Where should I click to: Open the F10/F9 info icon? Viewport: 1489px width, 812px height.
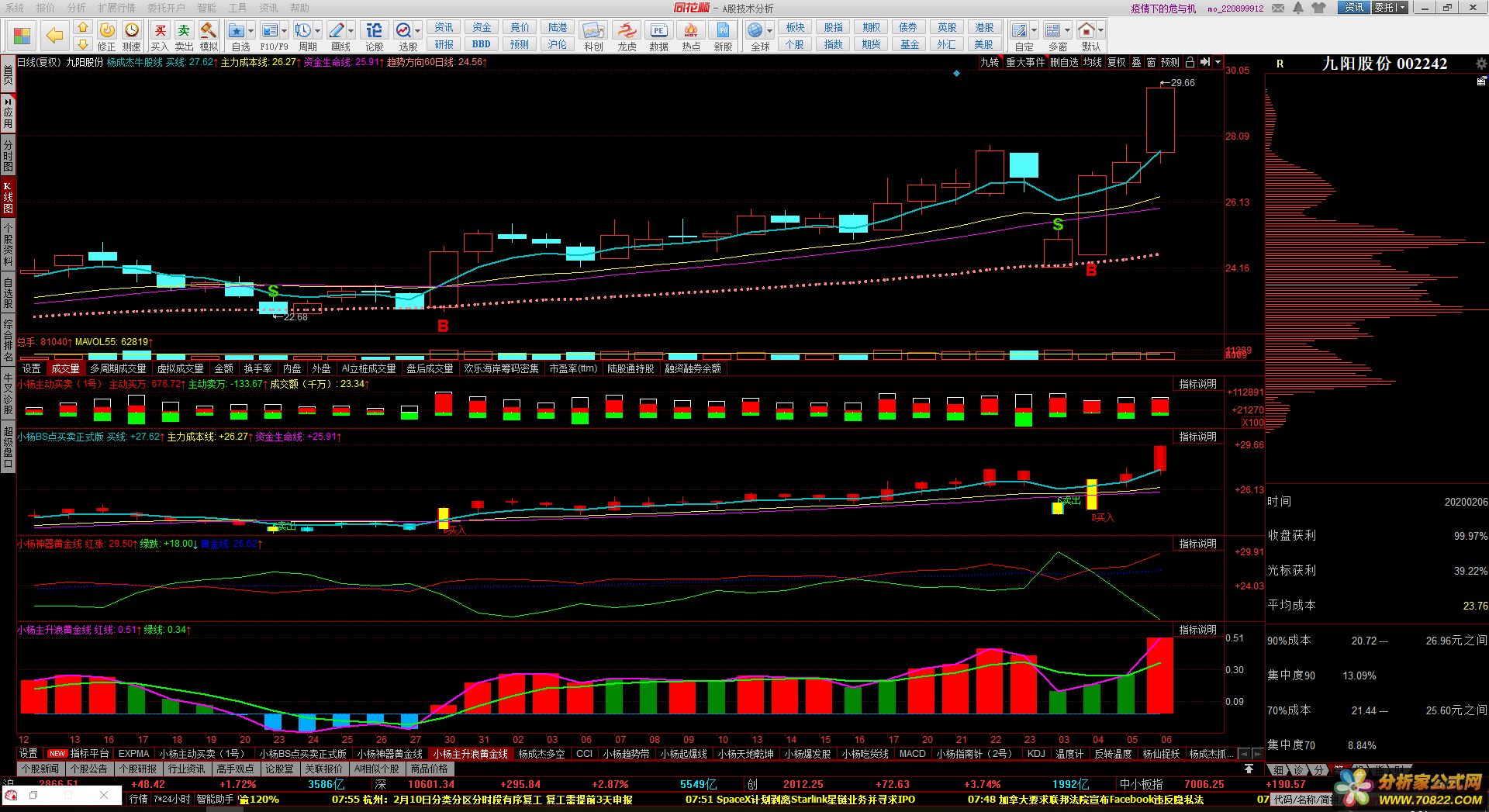[270, 30]
